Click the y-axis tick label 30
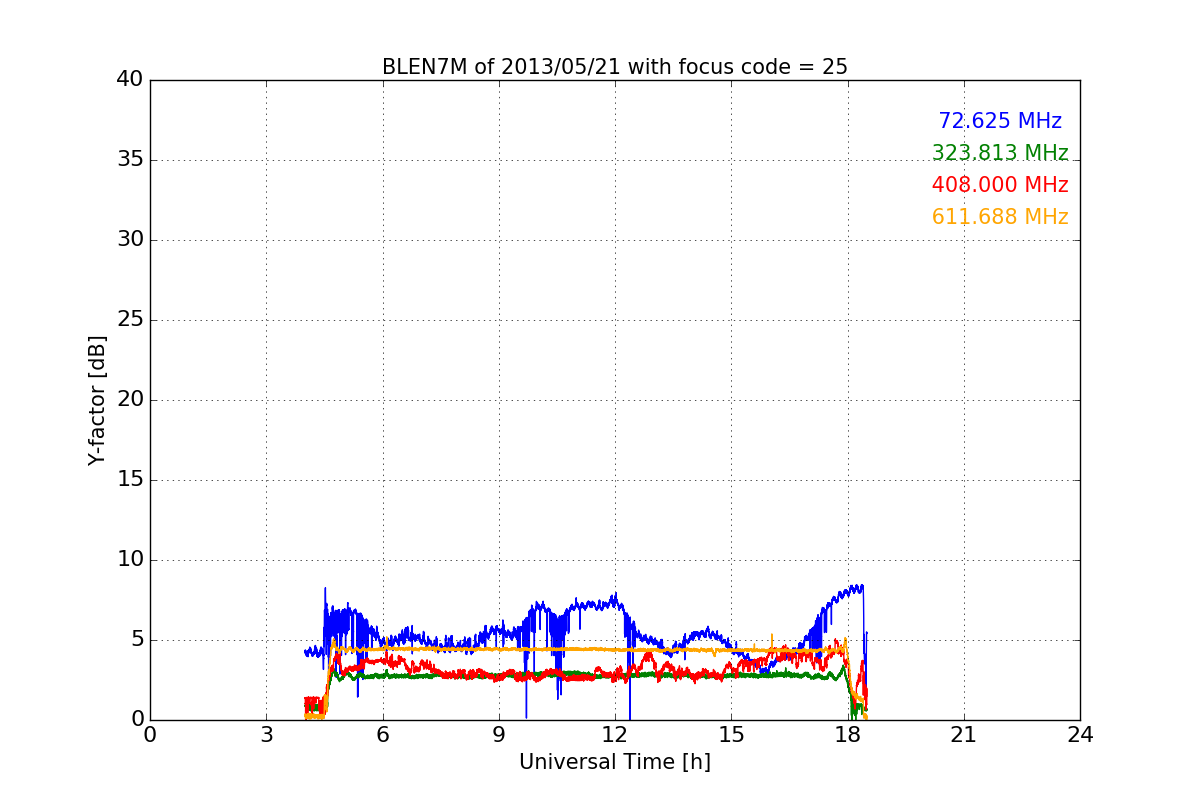 [x=129, y=240]
